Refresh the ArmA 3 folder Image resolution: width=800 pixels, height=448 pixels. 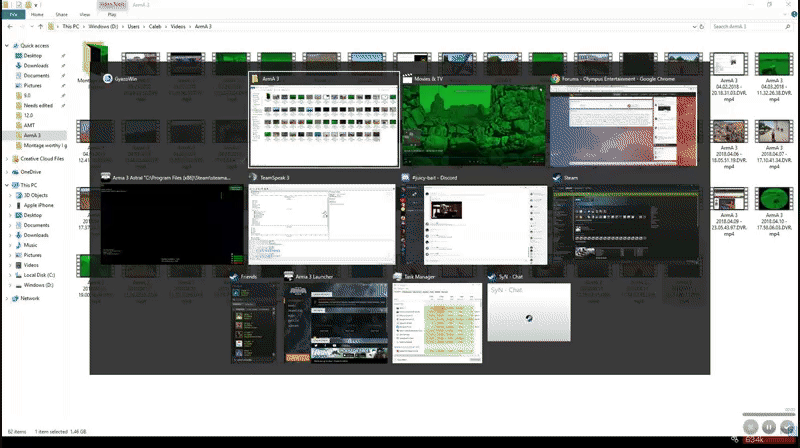pyautogui.click(x=702, y=27)
